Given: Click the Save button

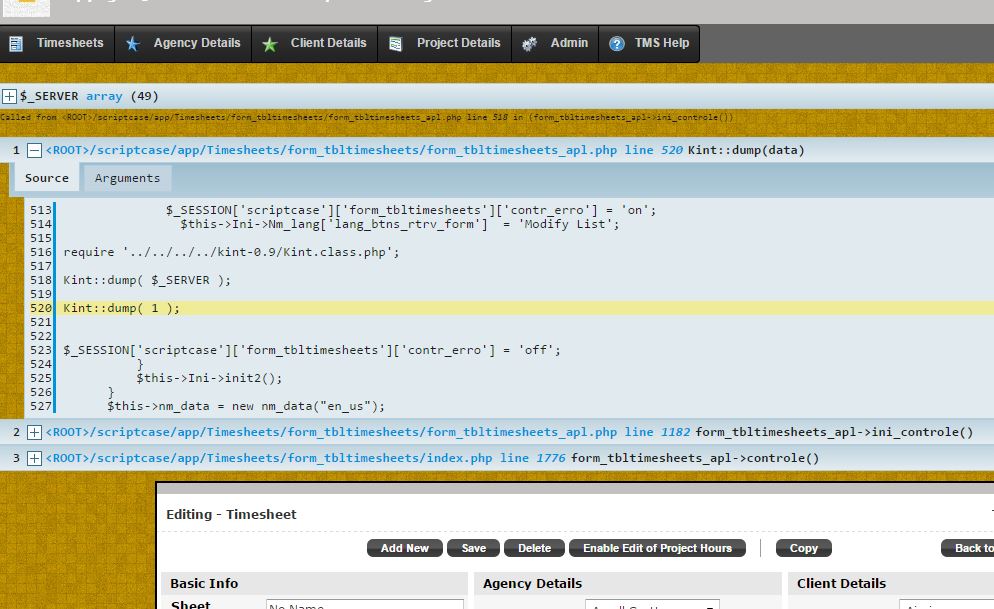Looking at the screenshot, I should click(473, 548).
